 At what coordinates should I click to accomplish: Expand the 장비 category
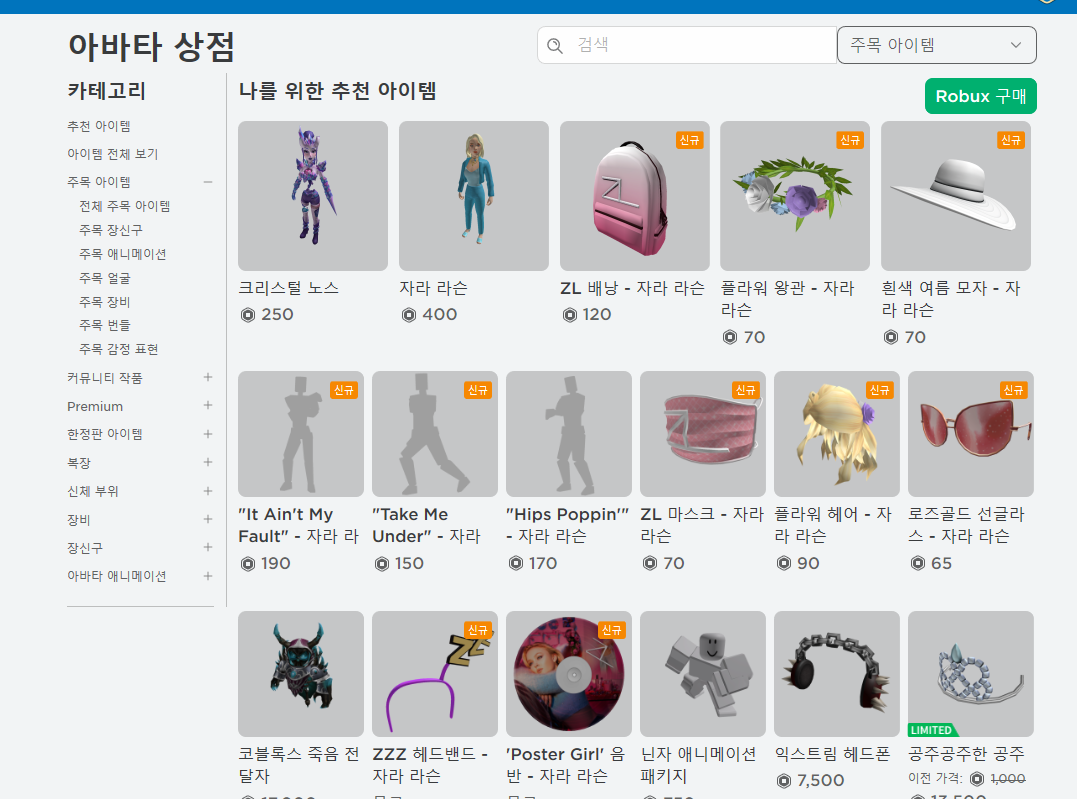[x=207, y=519]
